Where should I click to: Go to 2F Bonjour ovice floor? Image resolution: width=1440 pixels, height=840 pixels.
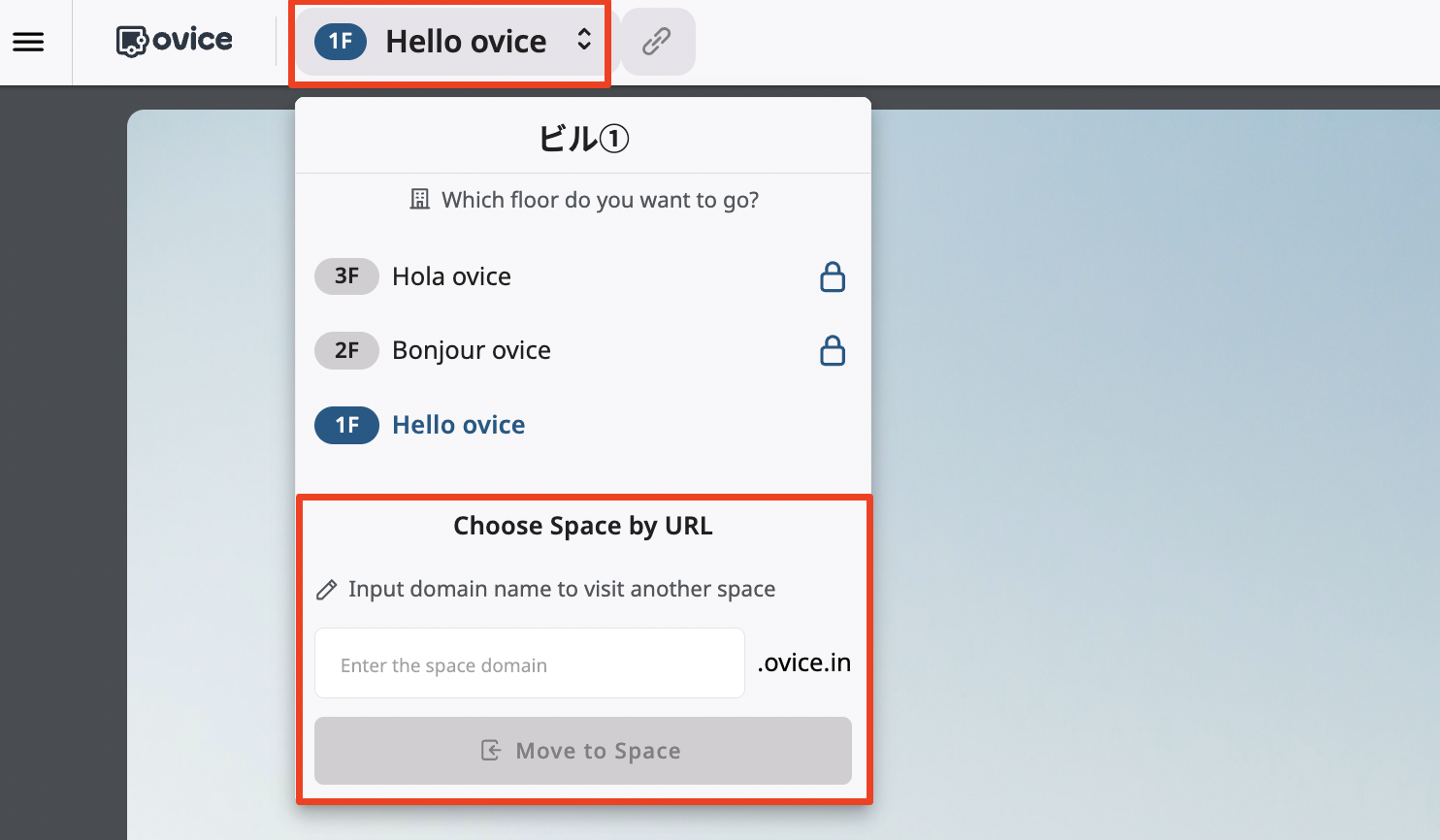click(x=582, y=350)
